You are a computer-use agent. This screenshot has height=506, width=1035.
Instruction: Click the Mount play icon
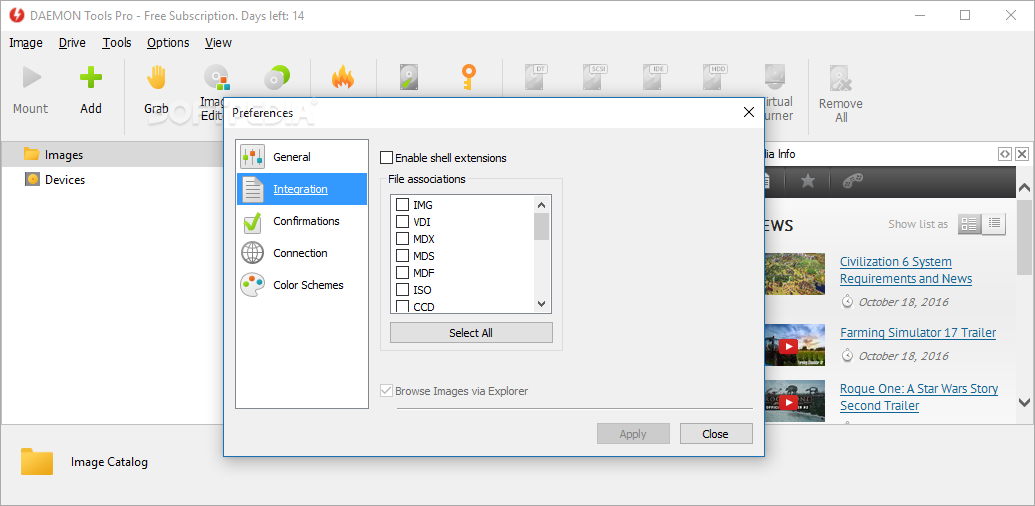[31, 78]
